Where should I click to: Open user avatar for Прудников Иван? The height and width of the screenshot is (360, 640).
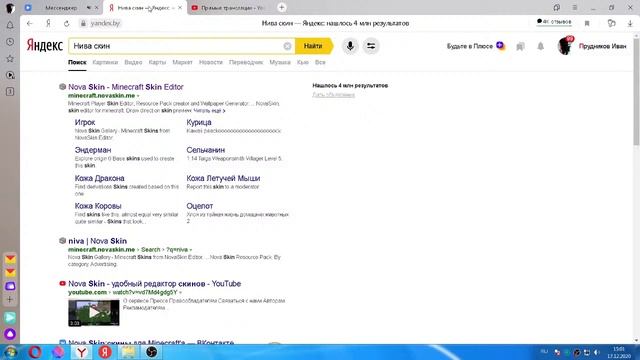565,46
